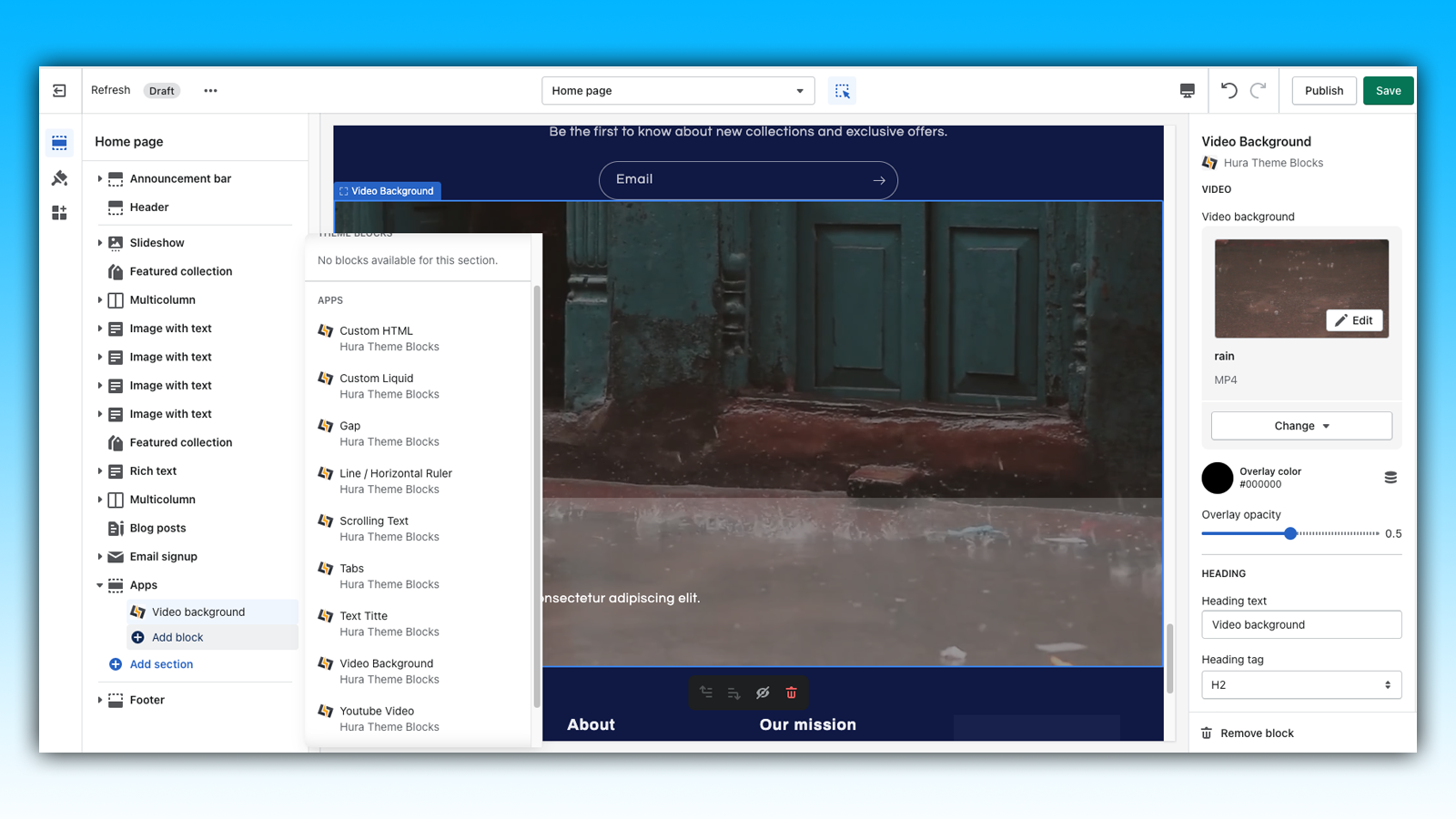Screen dimensions: 1456x819
Task: Select the Custom Liquid app block
Action: pyautogui.click(x=418, y=386)
